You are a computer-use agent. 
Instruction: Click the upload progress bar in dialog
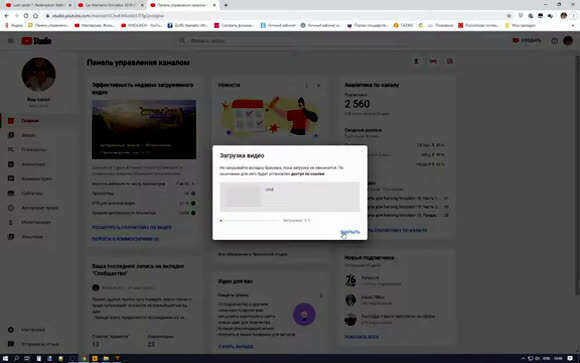coord(250,221)
